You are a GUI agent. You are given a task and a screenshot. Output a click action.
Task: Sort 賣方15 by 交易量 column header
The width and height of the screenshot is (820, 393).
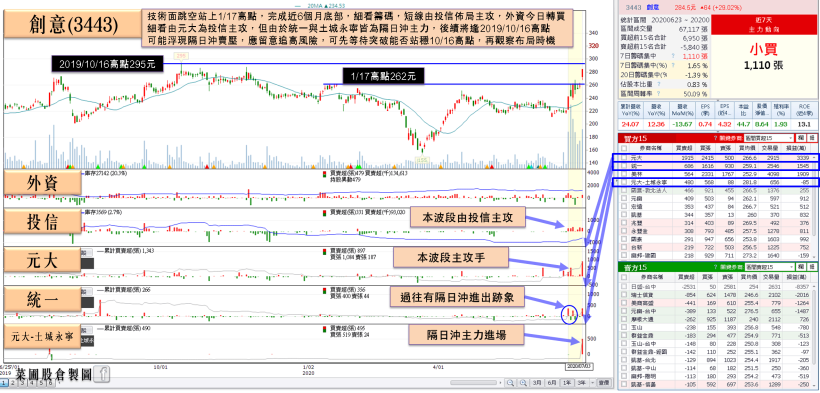pyautogui.click(x=771, y=277)
